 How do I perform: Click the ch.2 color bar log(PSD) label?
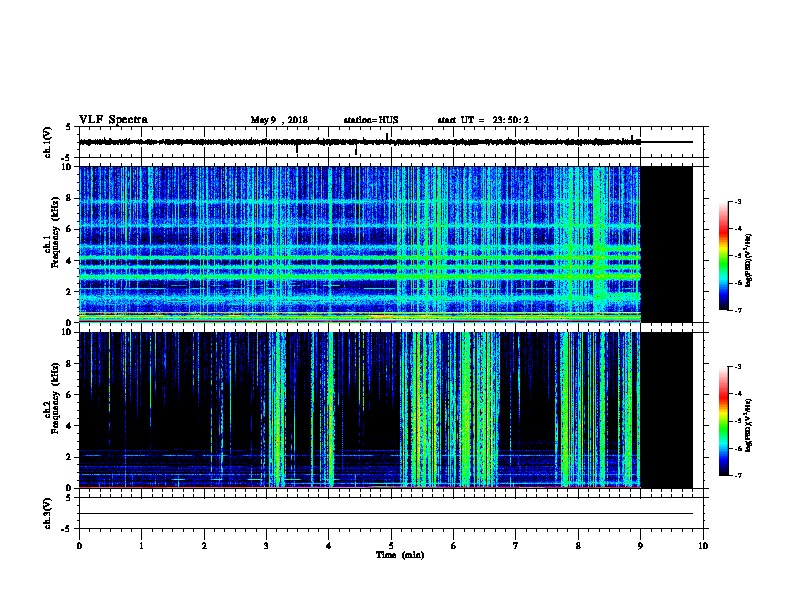tap(748, 425)
